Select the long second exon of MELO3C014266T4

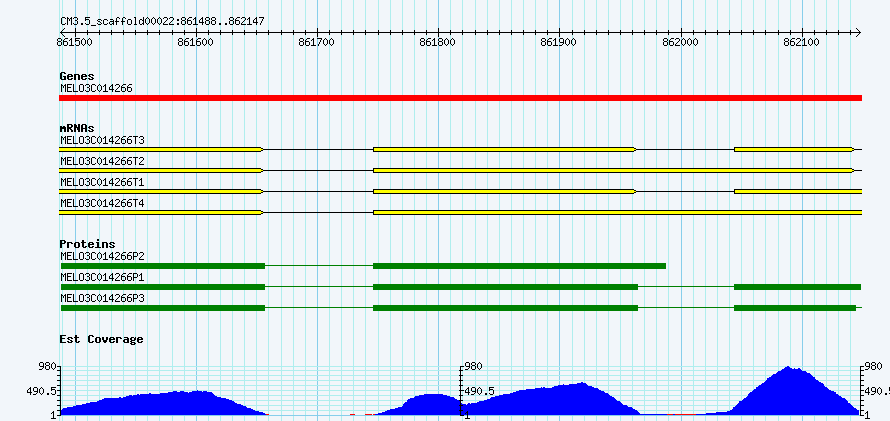click(618, 212)
